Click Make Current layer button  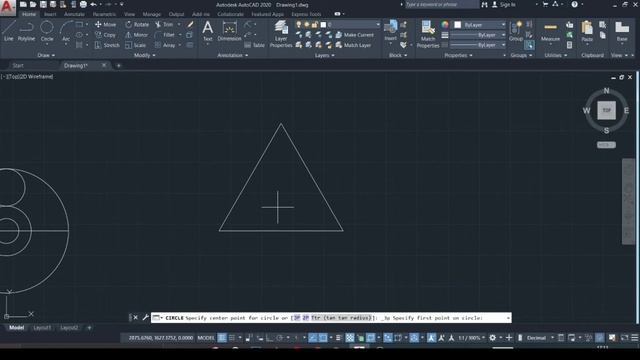[x=354, y=35]
